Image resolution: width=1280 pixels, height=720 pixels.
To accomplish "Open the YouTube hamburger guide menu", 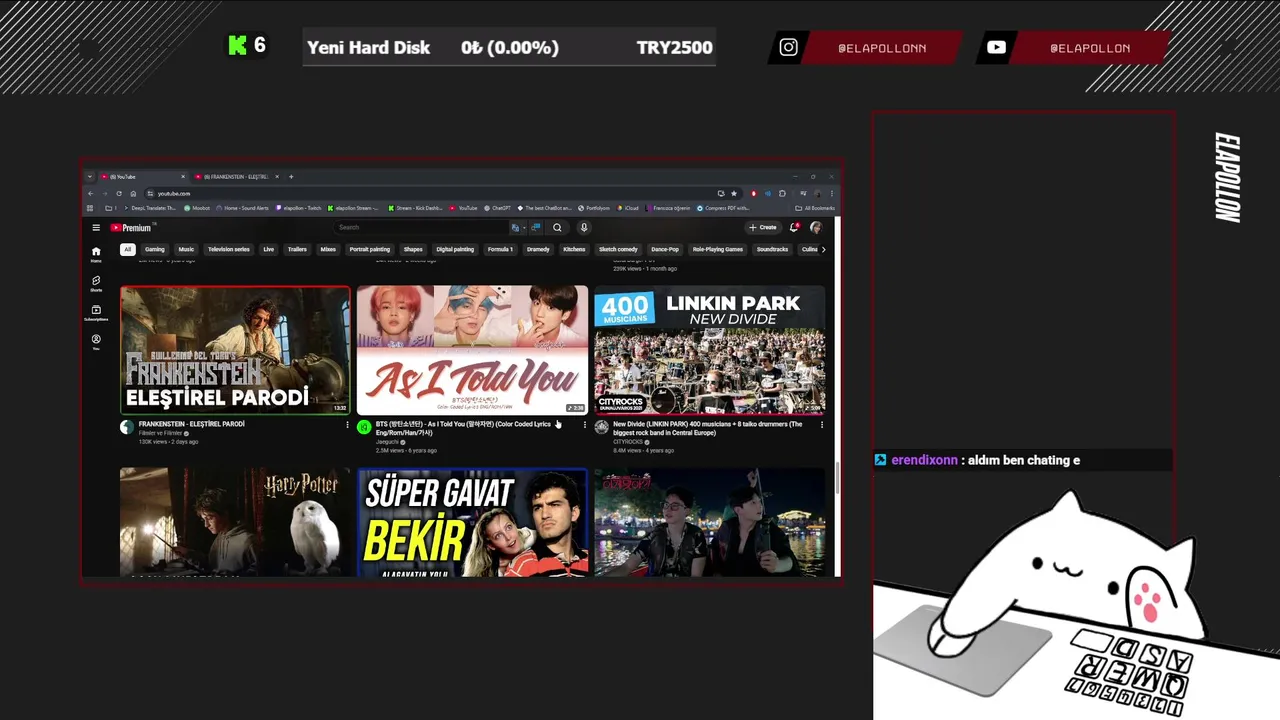I will (96, 228).
